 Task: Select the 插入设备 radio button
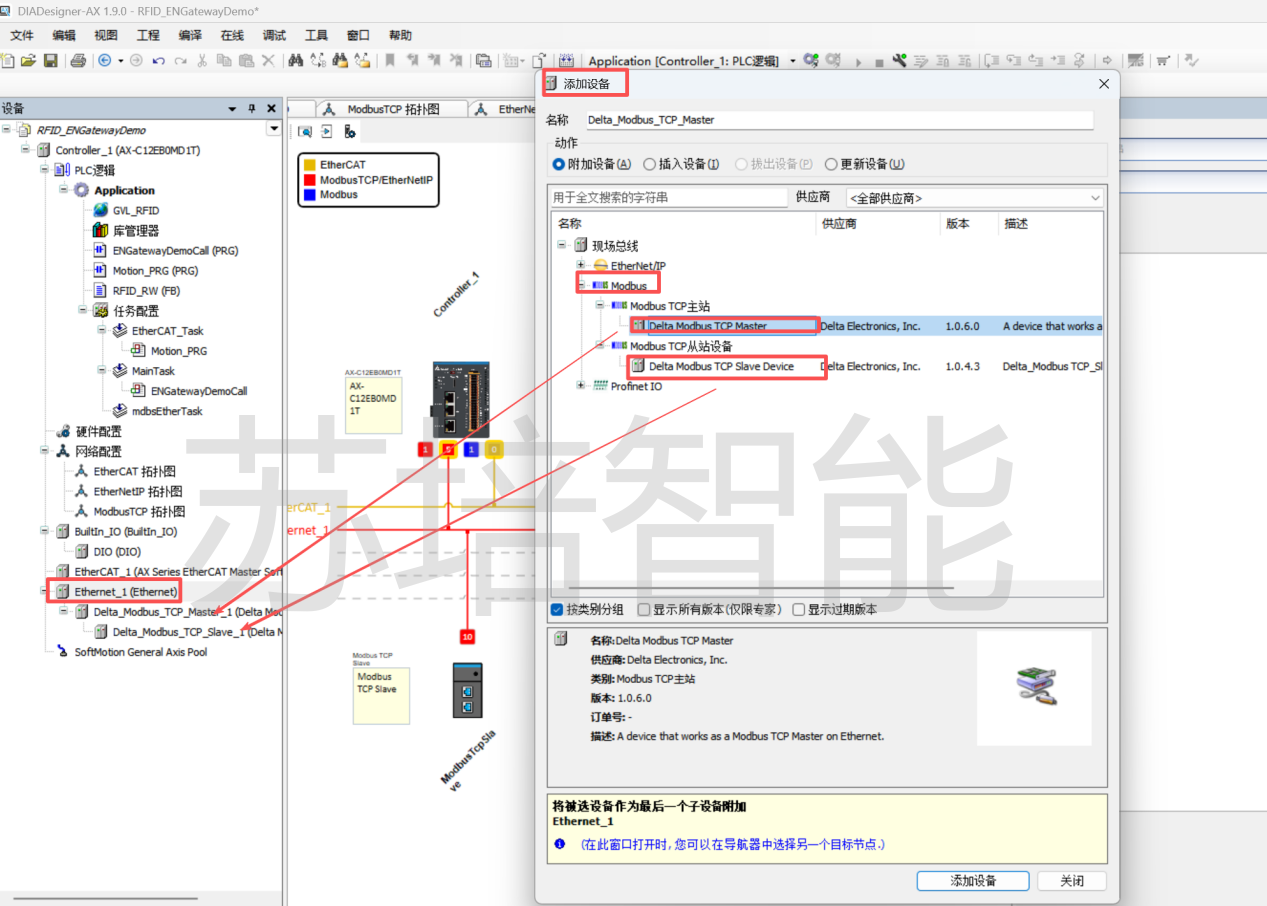pos(650,164)
